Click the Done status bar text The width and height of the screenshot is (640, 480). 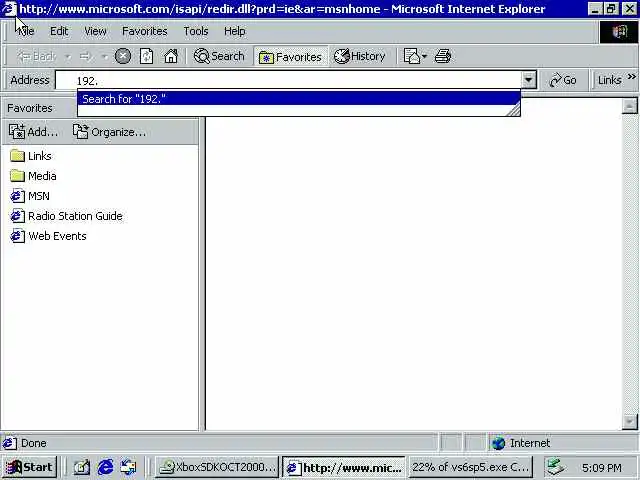[x=33, y=443]
